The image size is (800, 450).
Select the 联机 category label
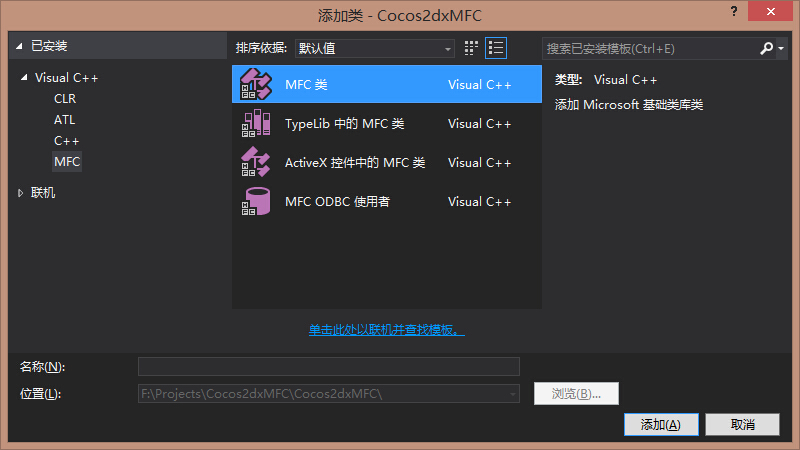(43, 193)
